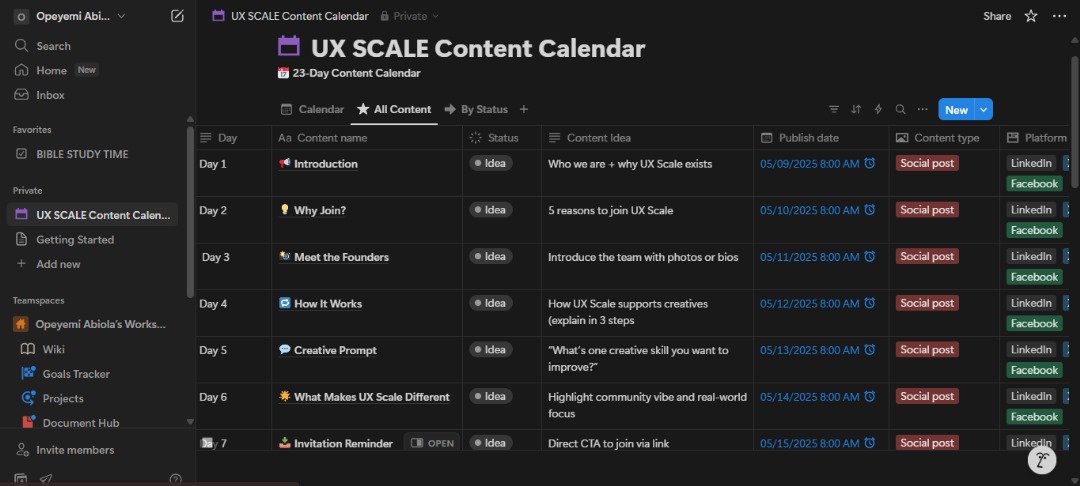Add a new view with plus icon
The height and width of the screenshot is (486, 1080).
523,109
